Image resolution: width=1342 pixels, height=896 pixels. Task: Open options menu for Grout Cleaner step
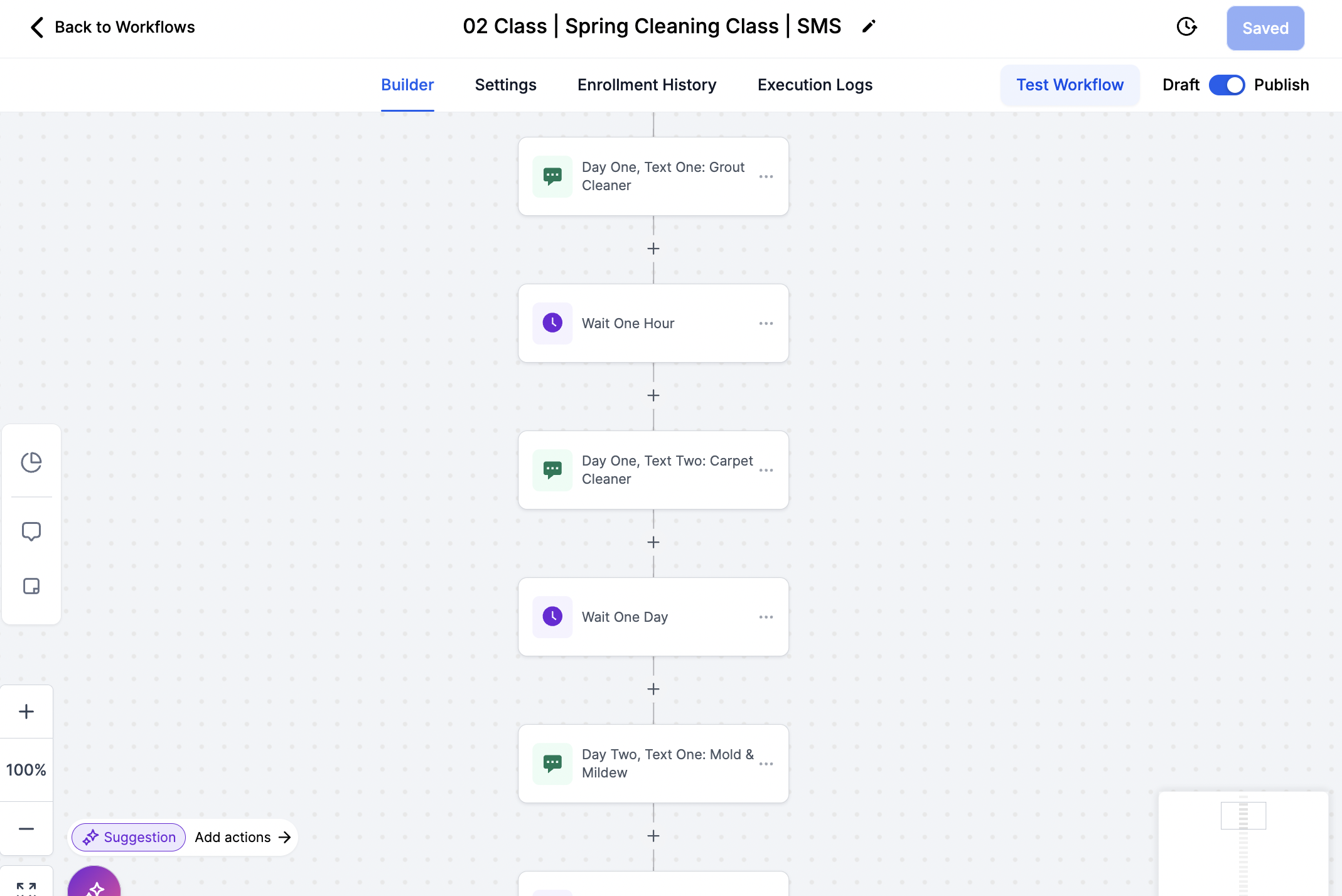pos(766,177)
